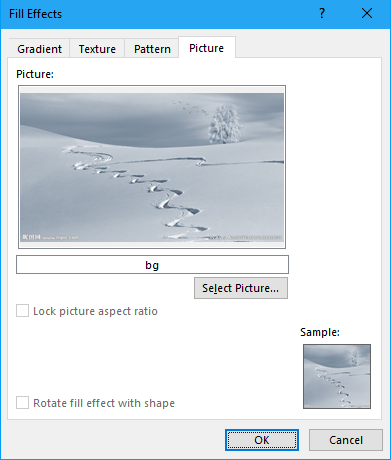This screenshot has width=391, height=460.
Task: Click the Rotate fill effect label text
Action: (x=104, y=403)
